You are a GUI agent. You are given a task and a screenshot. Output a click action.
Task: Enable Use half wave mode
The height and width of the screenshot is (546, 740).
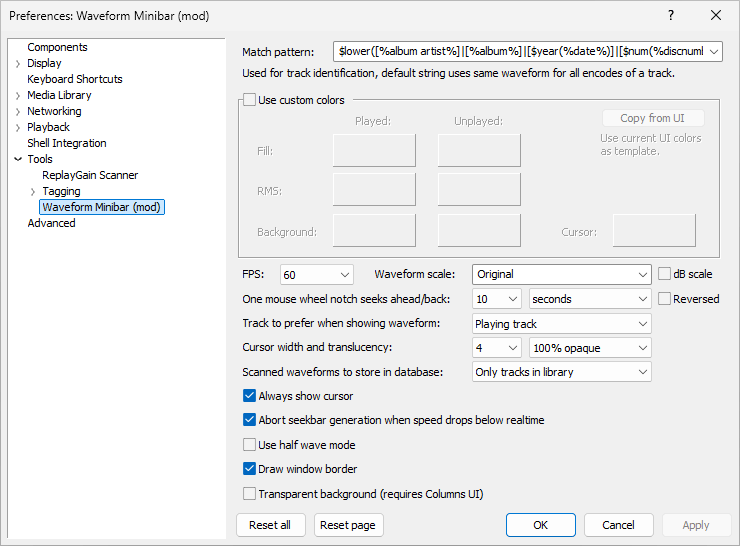coord(250,445)
